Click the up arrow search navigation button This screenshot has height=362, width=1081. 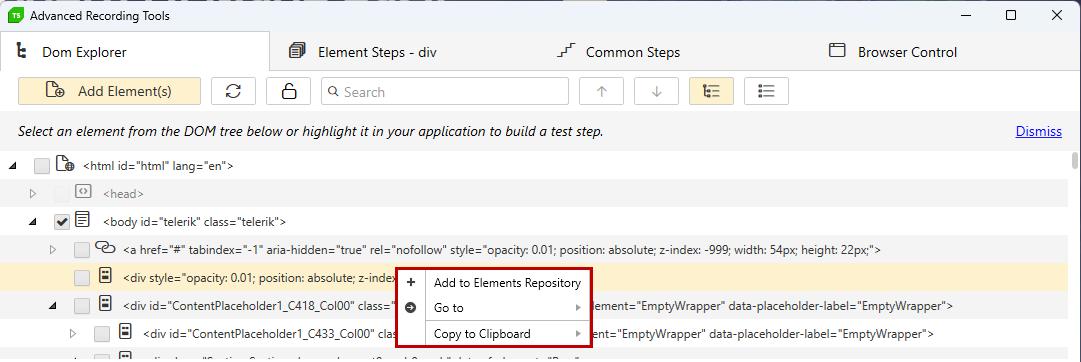(601, 91)
